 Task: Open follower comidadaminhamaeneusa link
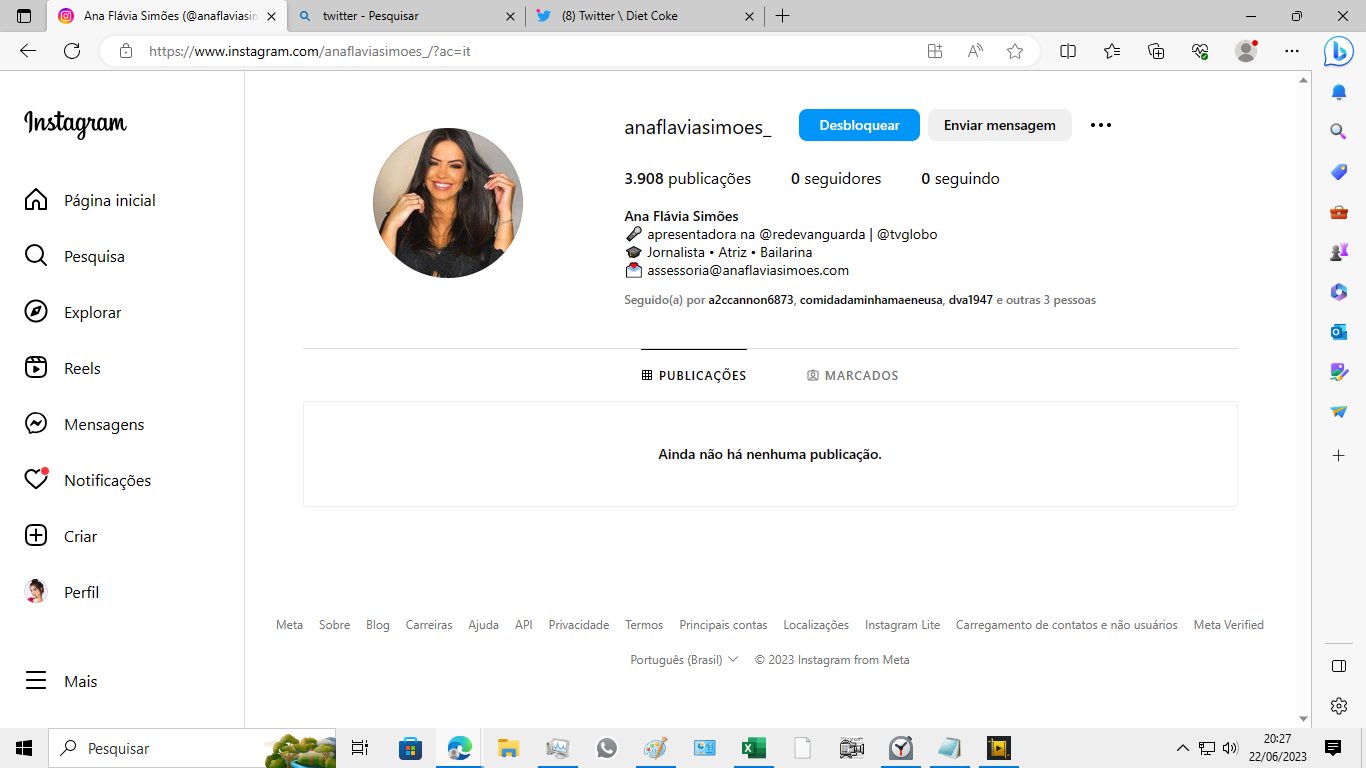871,300
